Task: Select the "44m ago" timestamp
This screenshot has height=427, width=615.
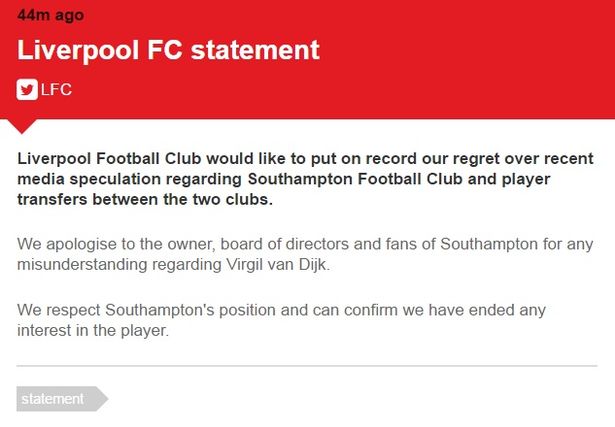Action: point(50,15)
